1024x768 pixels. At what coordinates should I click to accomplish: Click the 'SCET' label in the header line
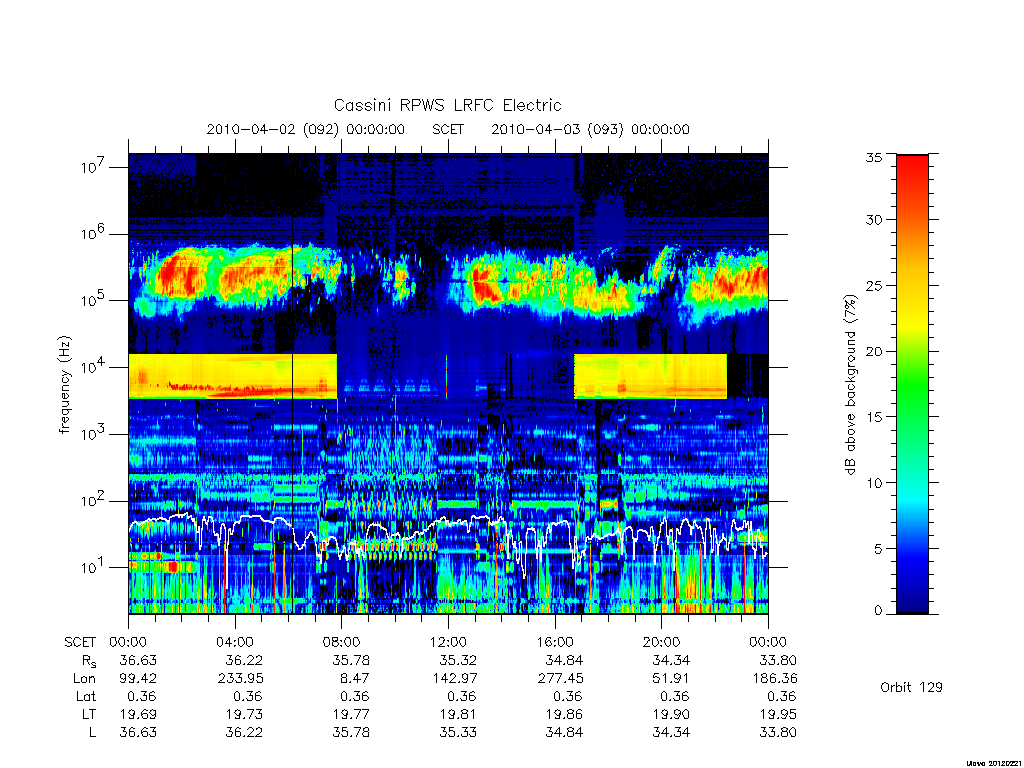(448, 129)
